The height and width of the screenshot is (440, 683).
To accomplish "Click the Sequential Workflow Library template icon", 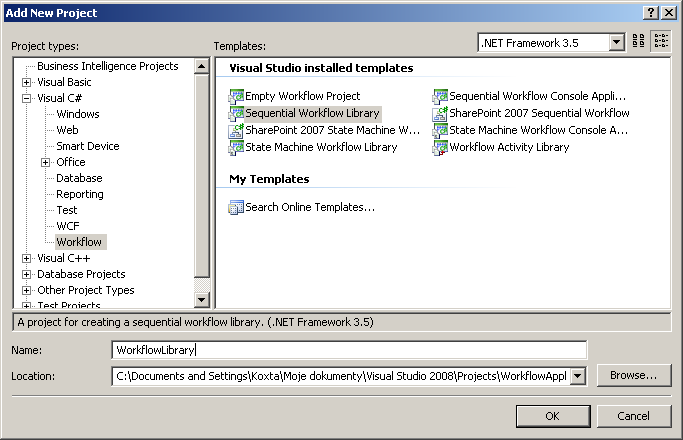I will pos(237,113).
